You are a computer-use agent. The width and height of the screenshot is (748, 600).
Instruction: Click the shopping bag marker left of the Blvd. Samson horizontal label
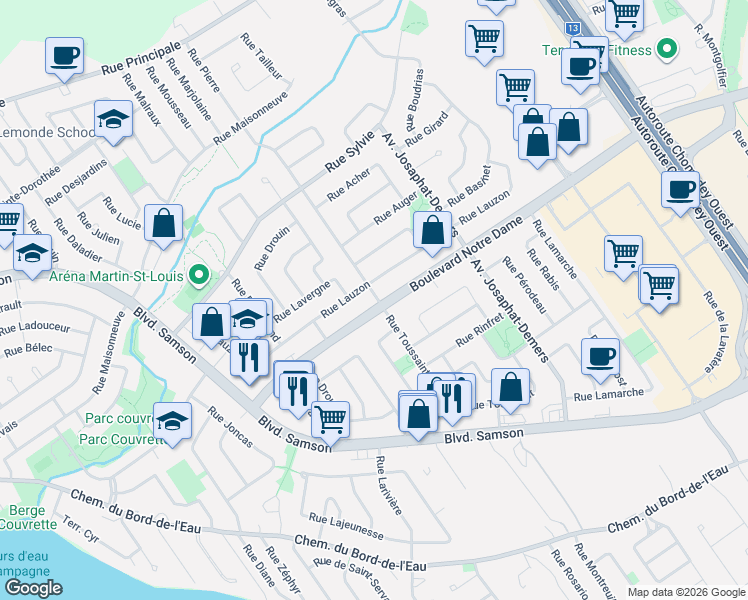click(x=418, y=414)
